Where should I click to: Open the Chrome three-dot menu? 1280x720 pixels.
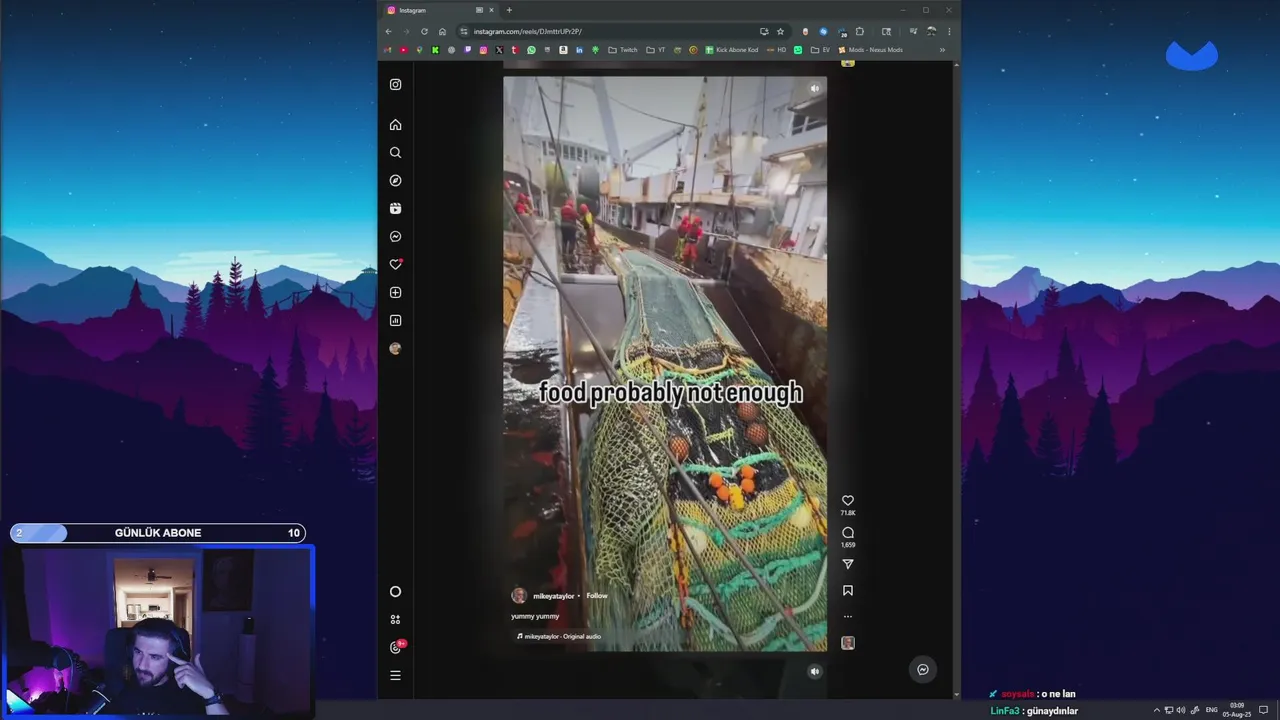[949, 31]
